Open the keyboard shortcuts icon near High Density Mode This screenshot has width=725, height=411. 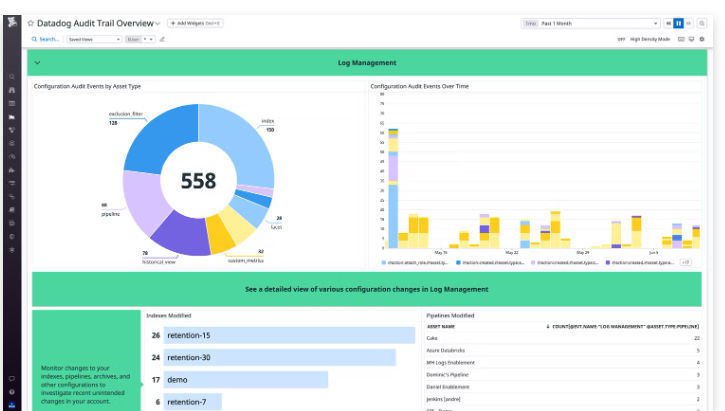pos(681,39)
